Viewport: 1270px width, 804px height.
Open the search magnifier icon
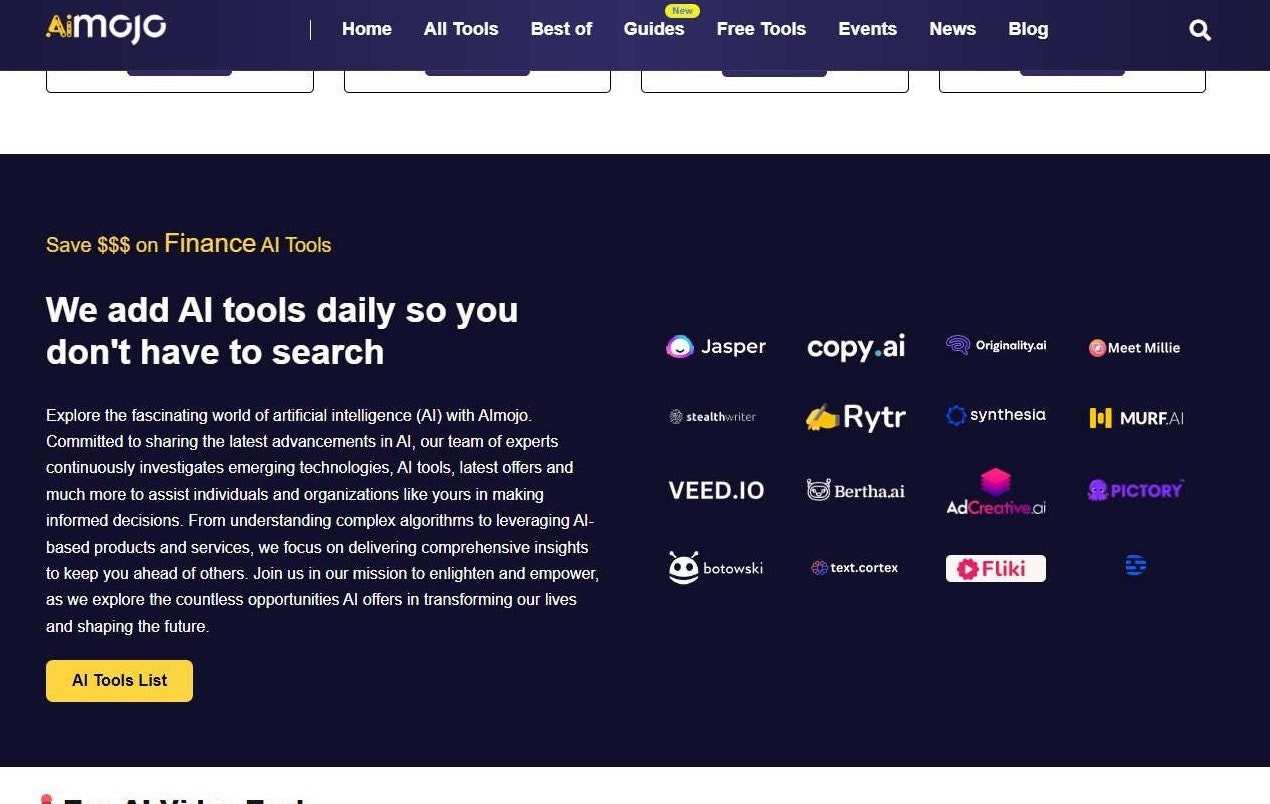point(1200,30)
